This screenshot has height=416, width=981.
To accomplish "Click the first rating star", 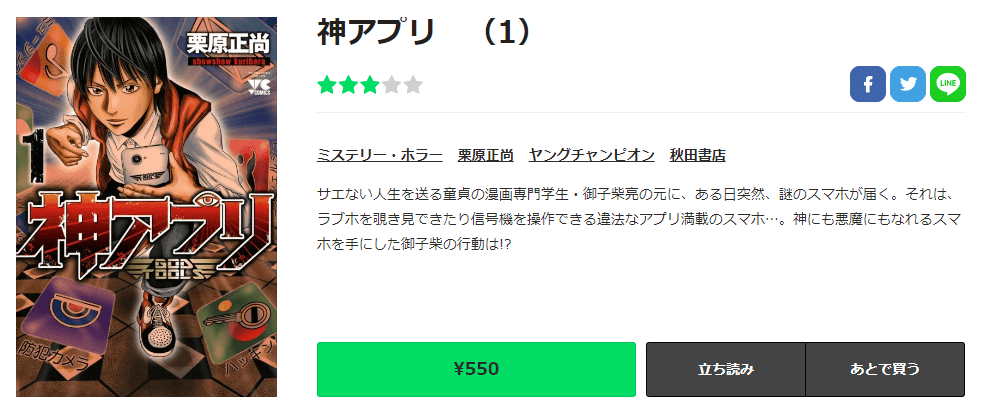I will click(x=327, y=85).
